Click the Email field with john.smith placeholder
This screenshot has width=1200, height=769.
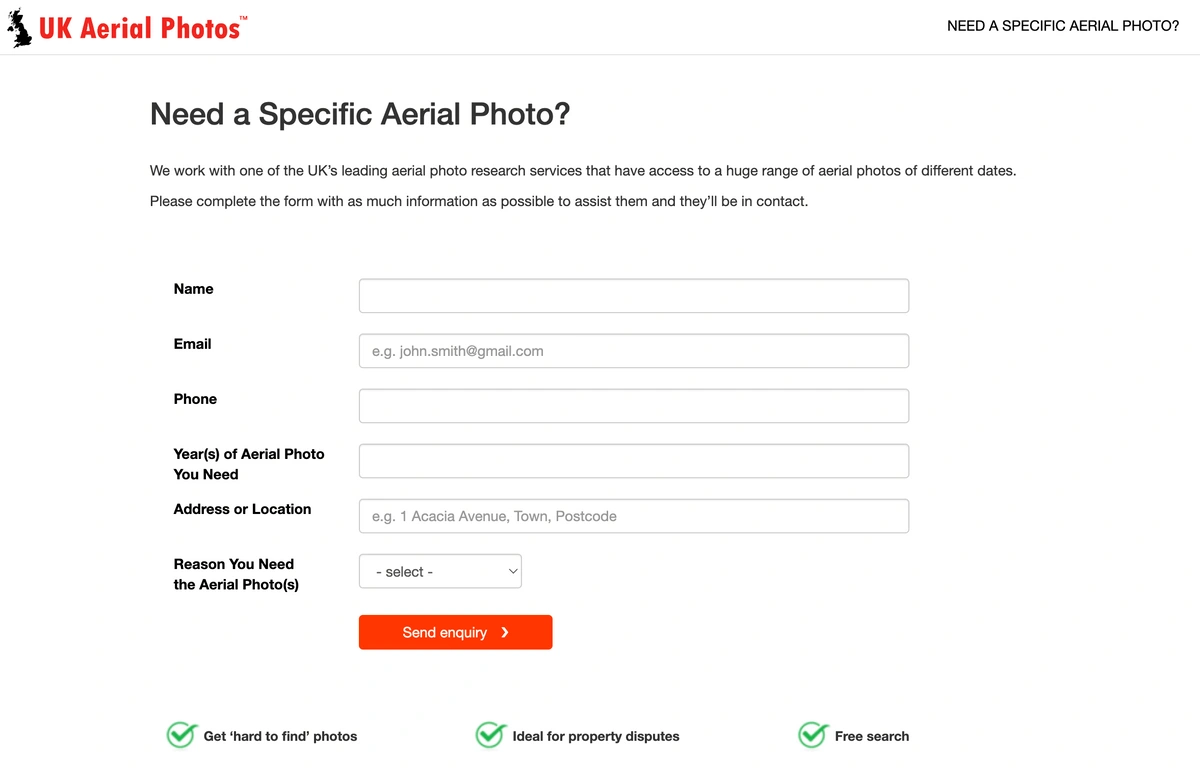(x=634, y=351)
